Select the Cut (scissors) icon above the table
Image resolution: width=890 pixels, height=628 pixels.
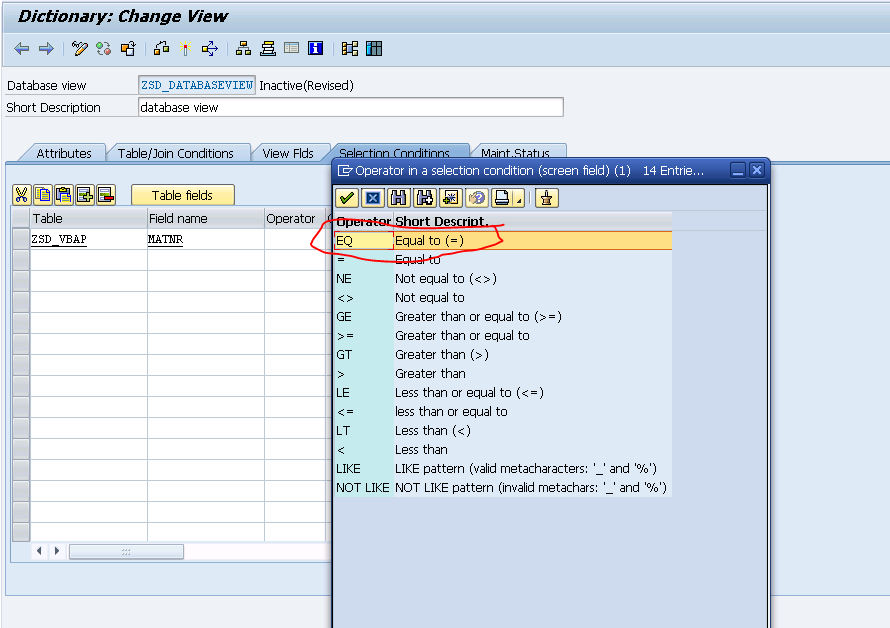(21, 193)
